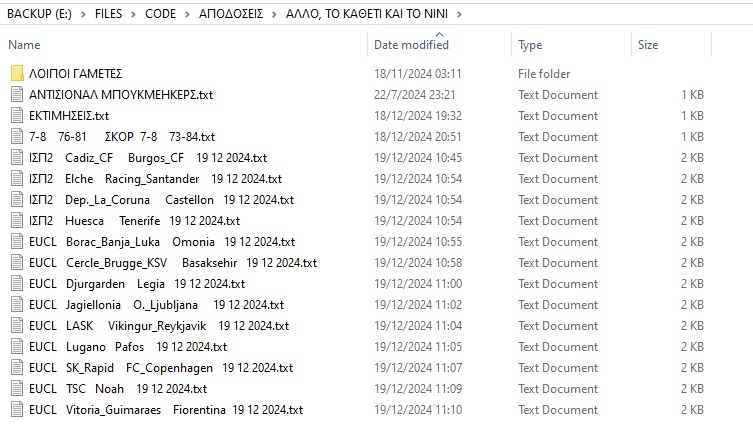Screen dimensions: 753x431
Task: Select the Lugano Pafos file icon
Action: [x=16, y=347]
